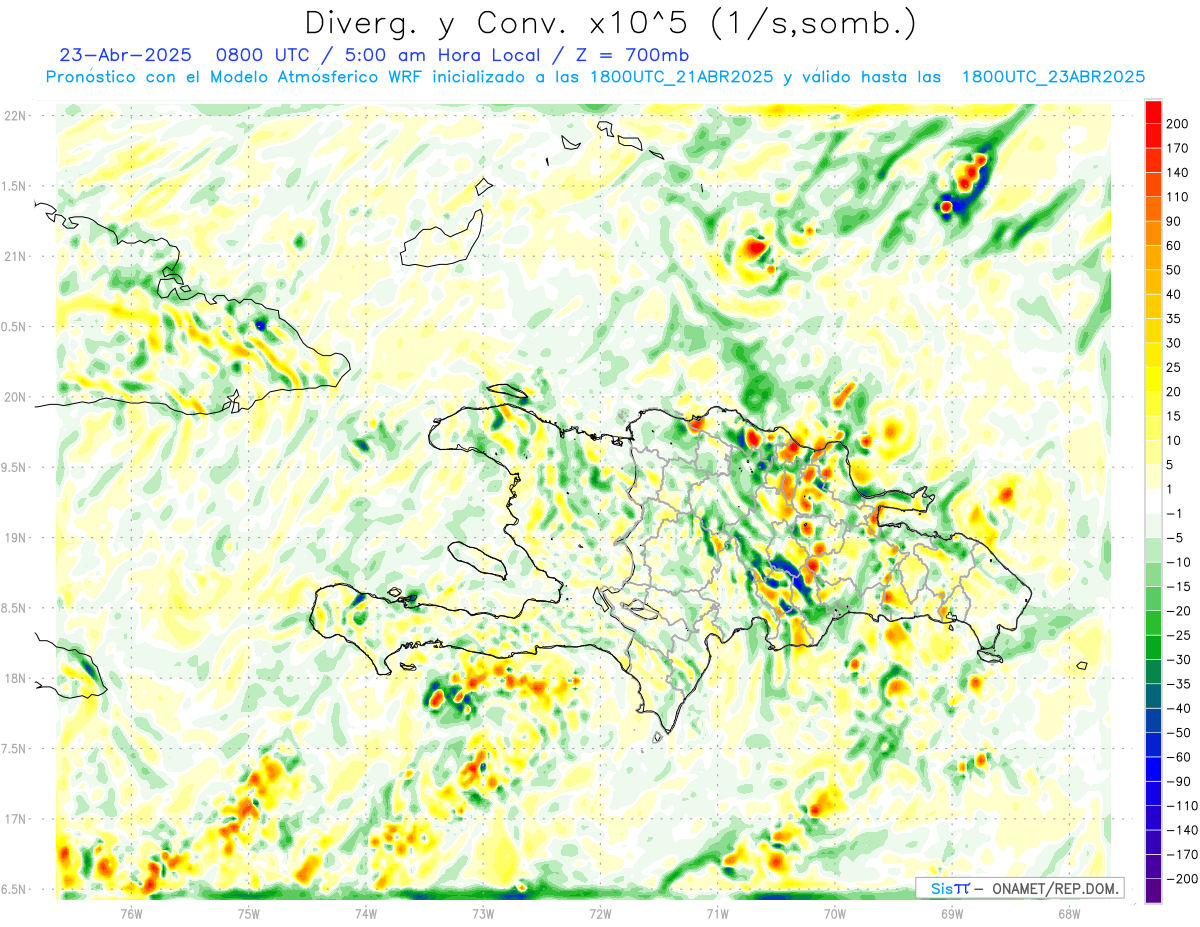
Task: Click the initialization time '1800UTC_21ABR2025'
Action: (680, 77)
